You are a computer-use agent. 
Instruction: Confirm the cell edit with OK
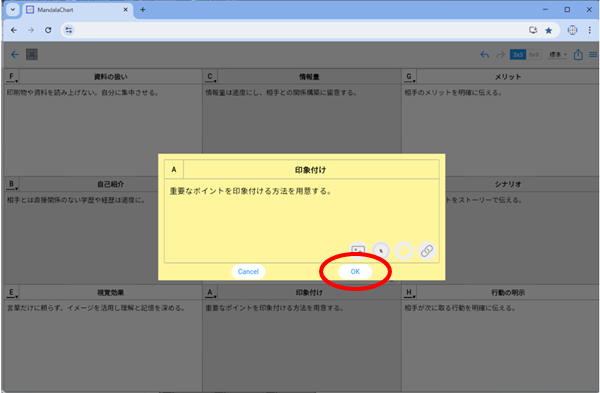355,272
